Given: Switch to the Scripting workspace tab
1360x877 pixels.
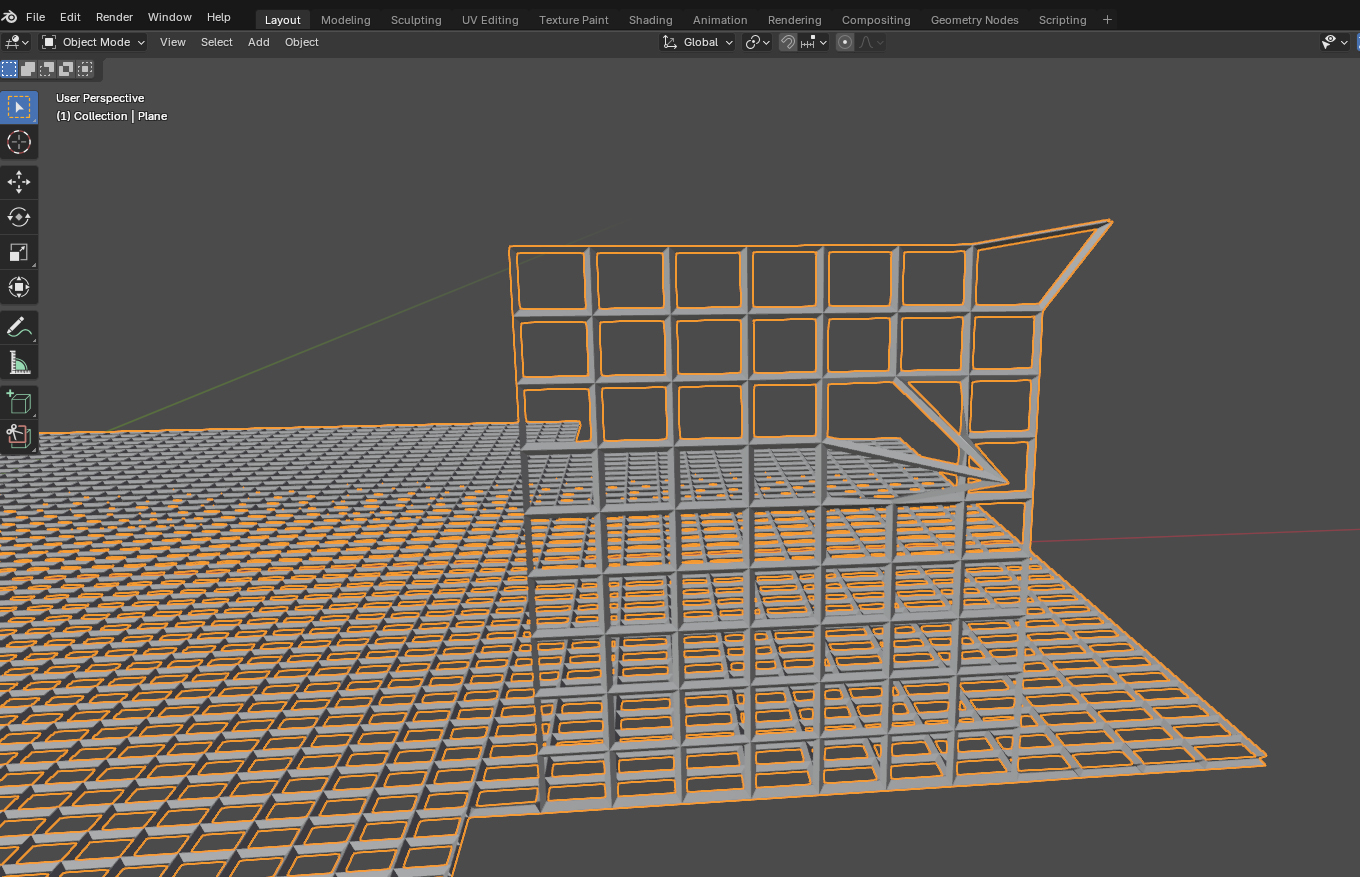Looking at the screenshot, I should click(x=1062, y=20).
